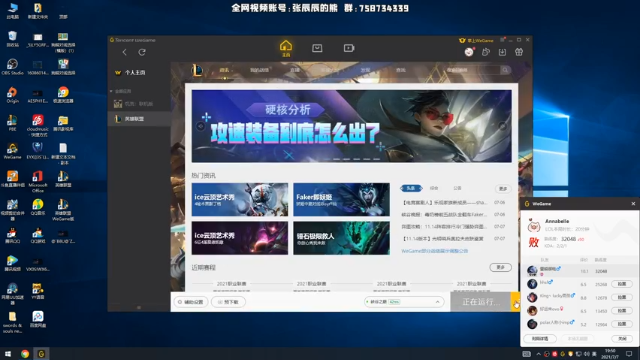
Task: Go back with the left arrow in WeGame
Action: click(x=124, y=52)
